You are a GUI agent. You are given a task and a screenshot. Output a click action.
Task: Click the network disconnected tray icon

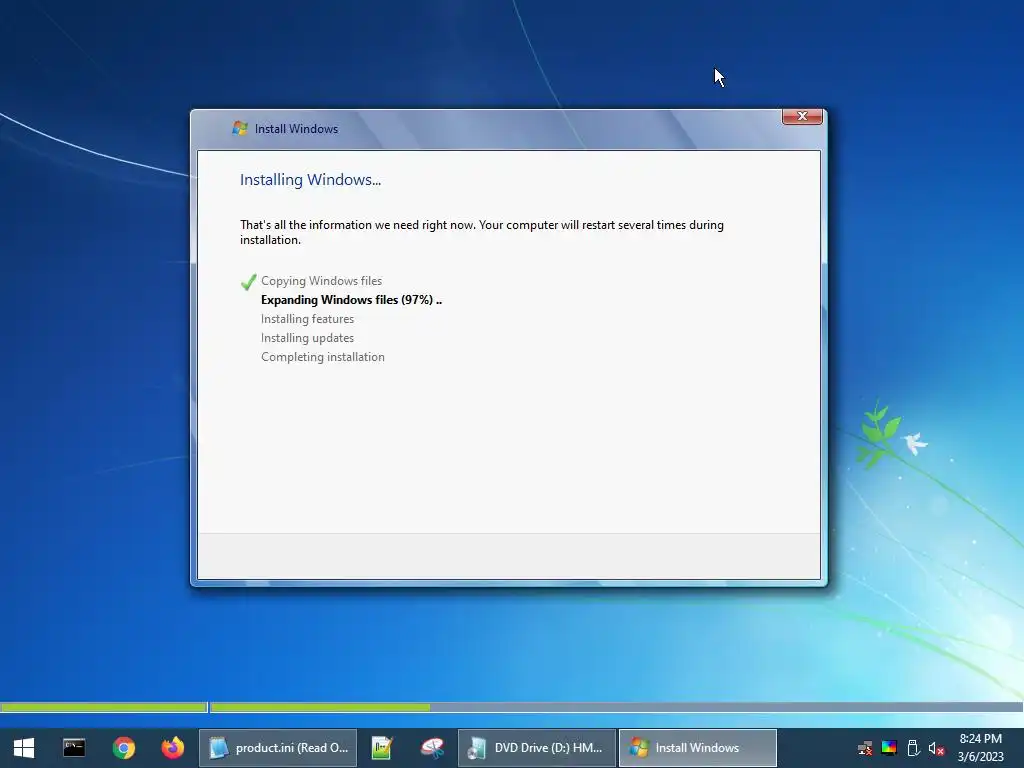point(865,748)
